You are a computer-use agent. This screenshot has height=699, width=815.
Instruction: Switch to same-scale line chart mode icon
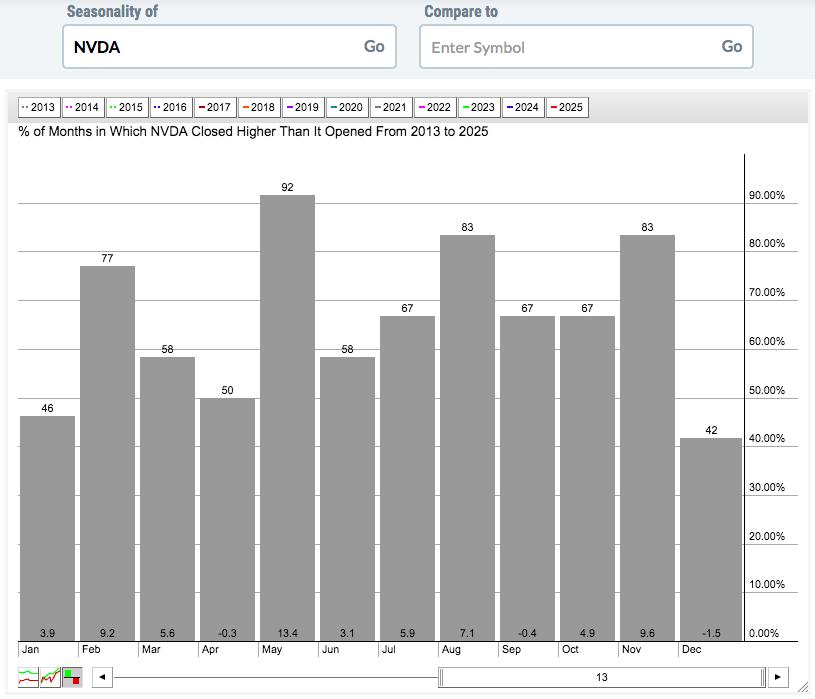click(50, 677)
